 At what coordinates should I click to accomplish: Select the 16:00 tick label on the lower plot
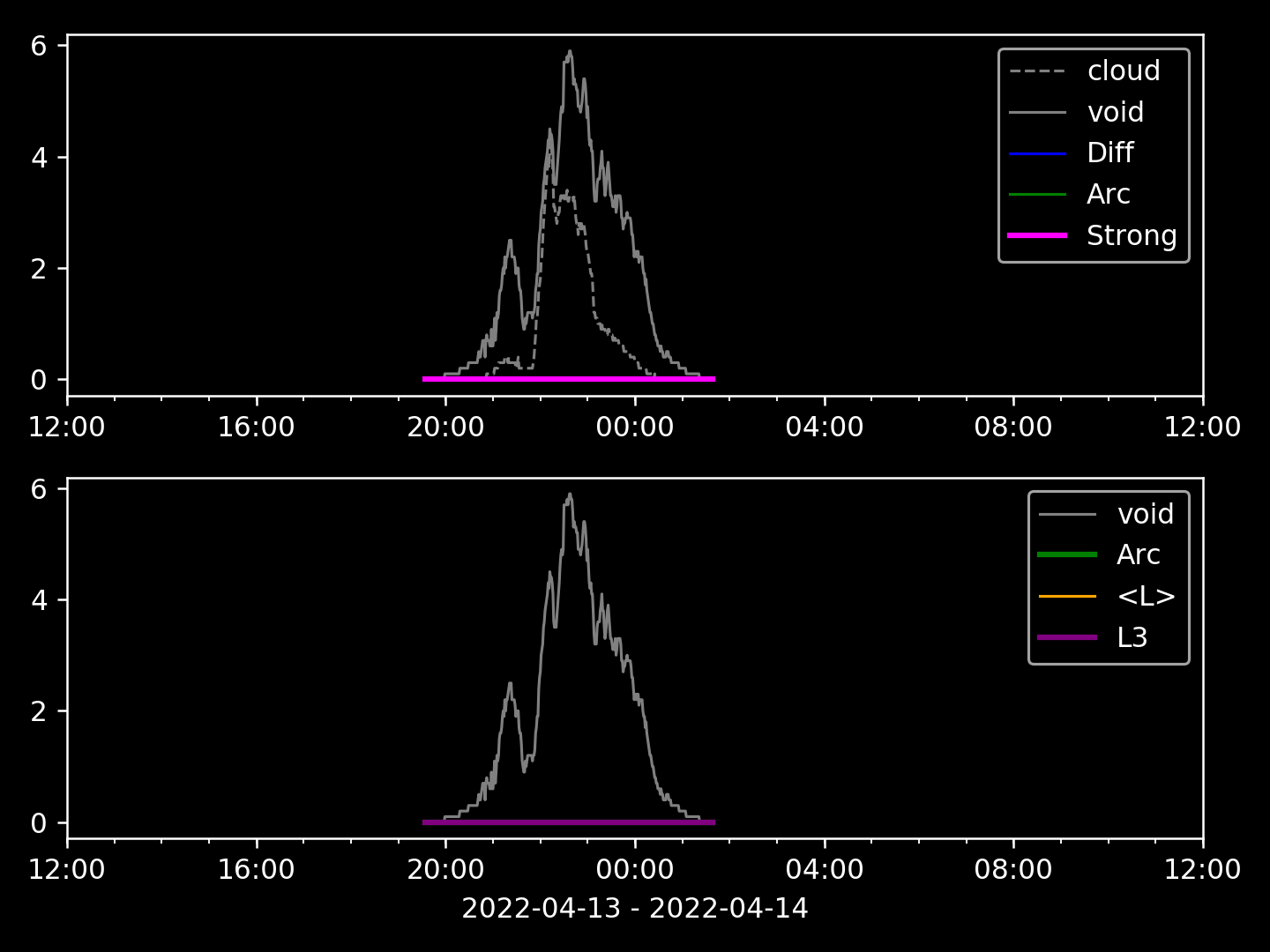coord(256,870)
